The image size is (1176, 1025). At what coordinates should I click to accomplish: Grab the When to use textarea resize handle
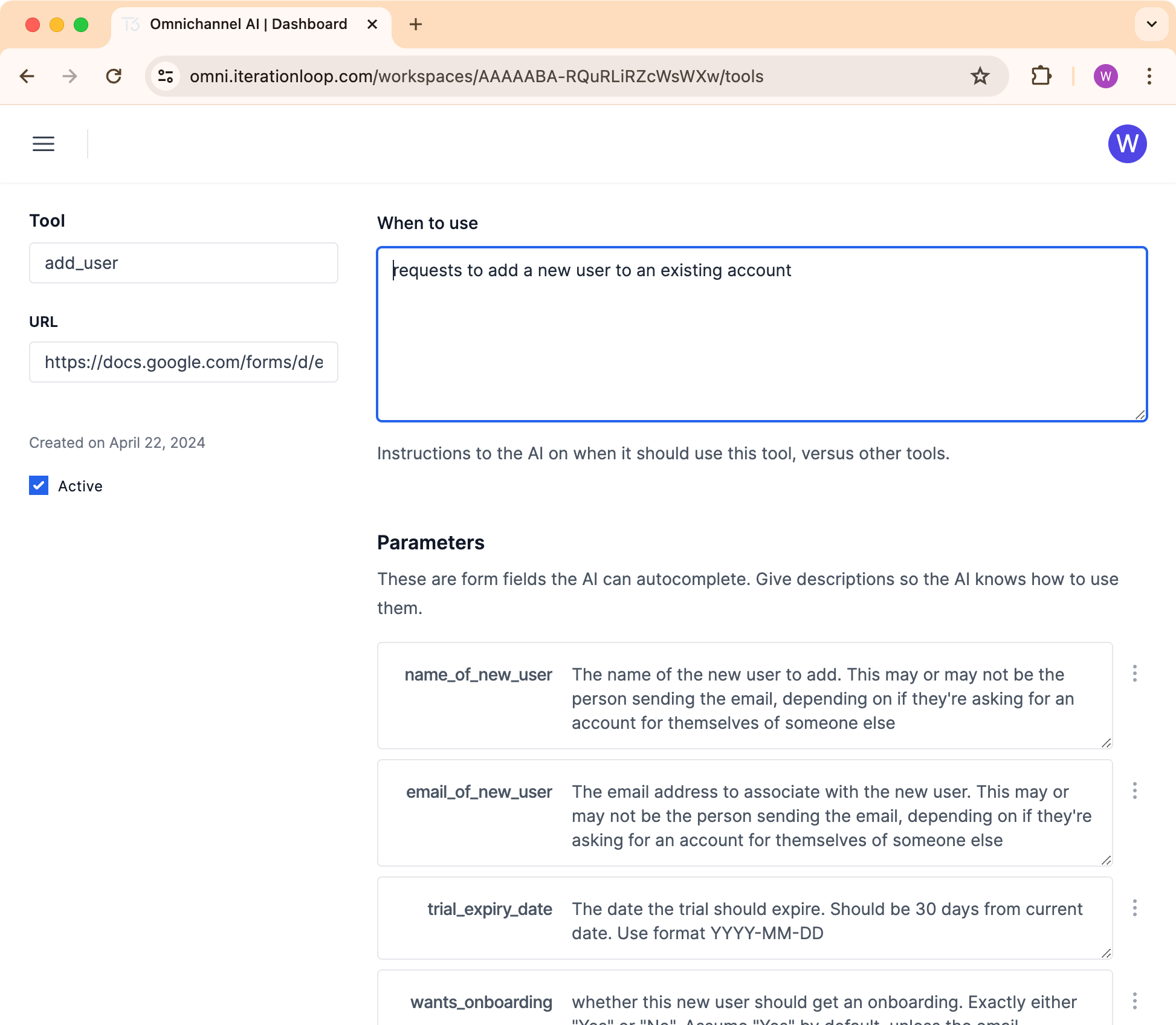(x=1140, y=415)
